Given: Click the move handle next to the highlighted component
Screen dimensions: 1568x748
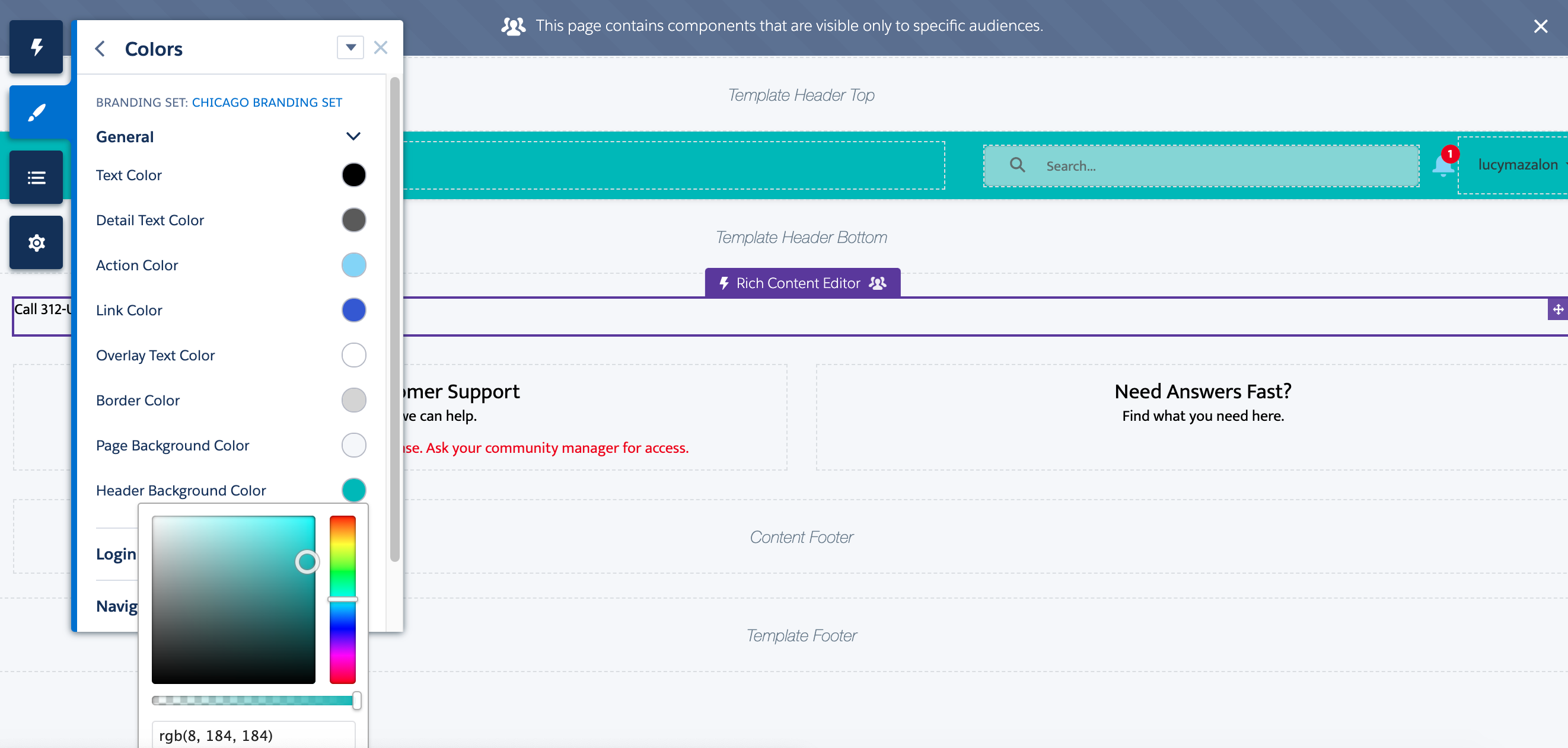Looking at the screenshot, I should point(1558,309).
